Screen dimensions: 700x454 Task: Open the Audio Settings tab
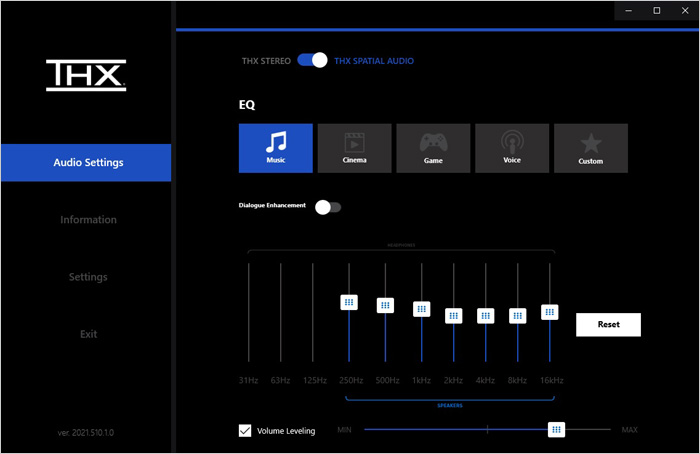[86, 162]
